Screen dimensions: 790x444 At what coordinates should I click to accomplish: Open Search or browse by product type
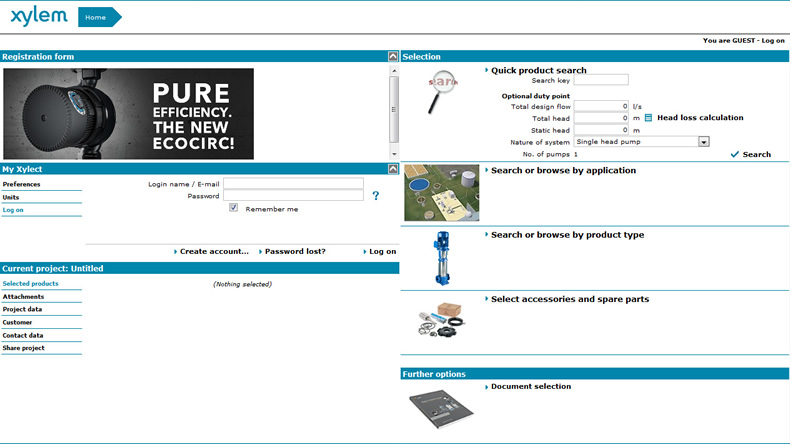[567, 235]
